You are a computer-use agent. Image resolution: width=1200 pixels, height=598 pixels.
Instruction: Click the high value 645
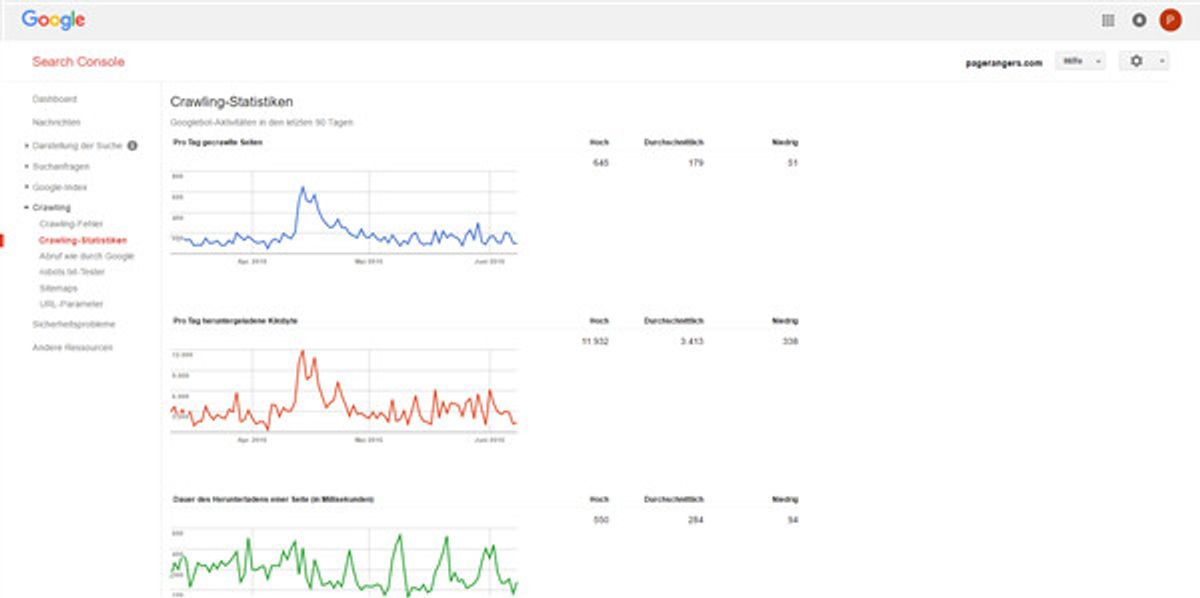[x=600, y=162]
